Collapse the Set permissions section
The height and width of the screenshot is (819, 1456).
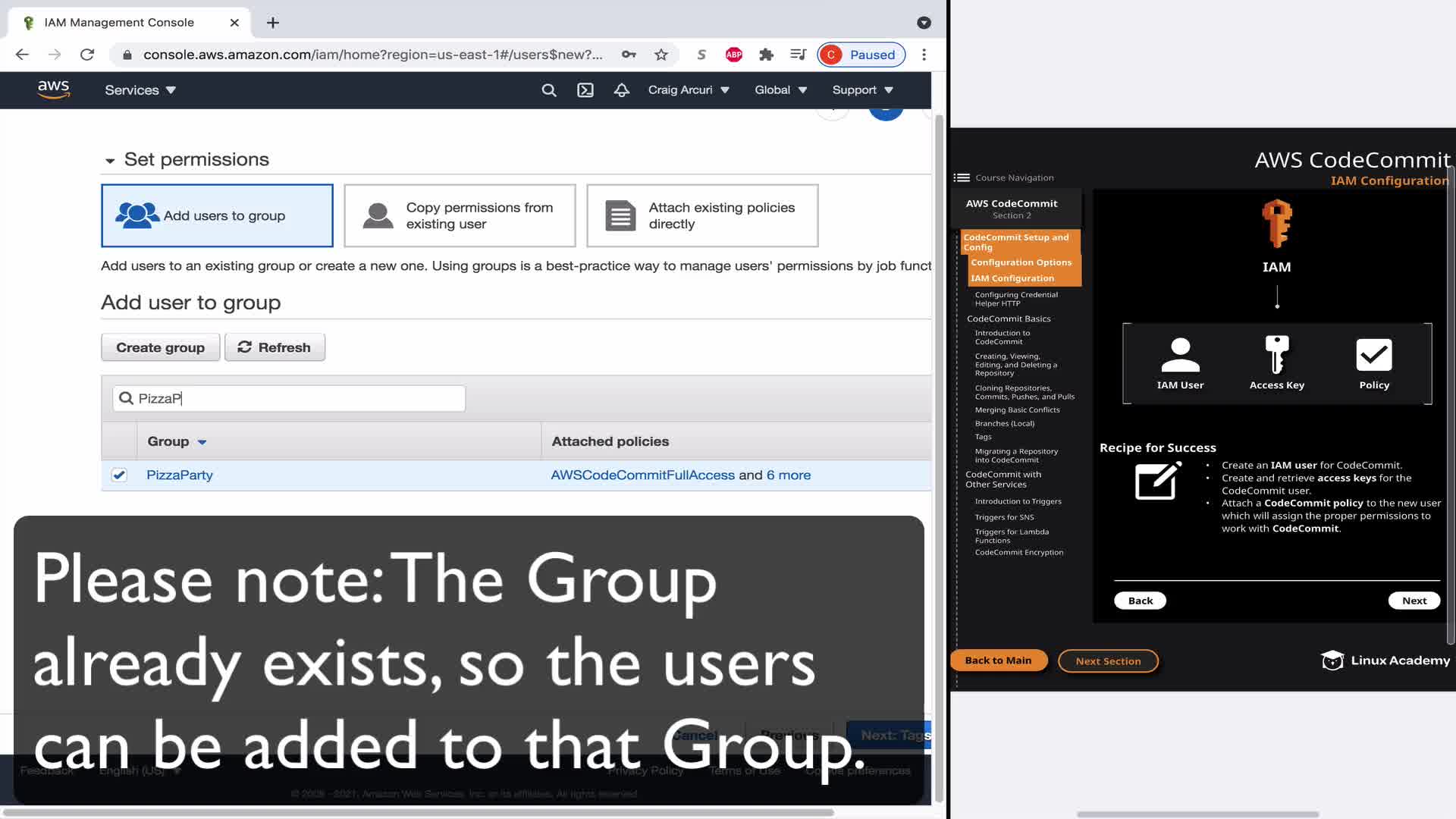110,161
